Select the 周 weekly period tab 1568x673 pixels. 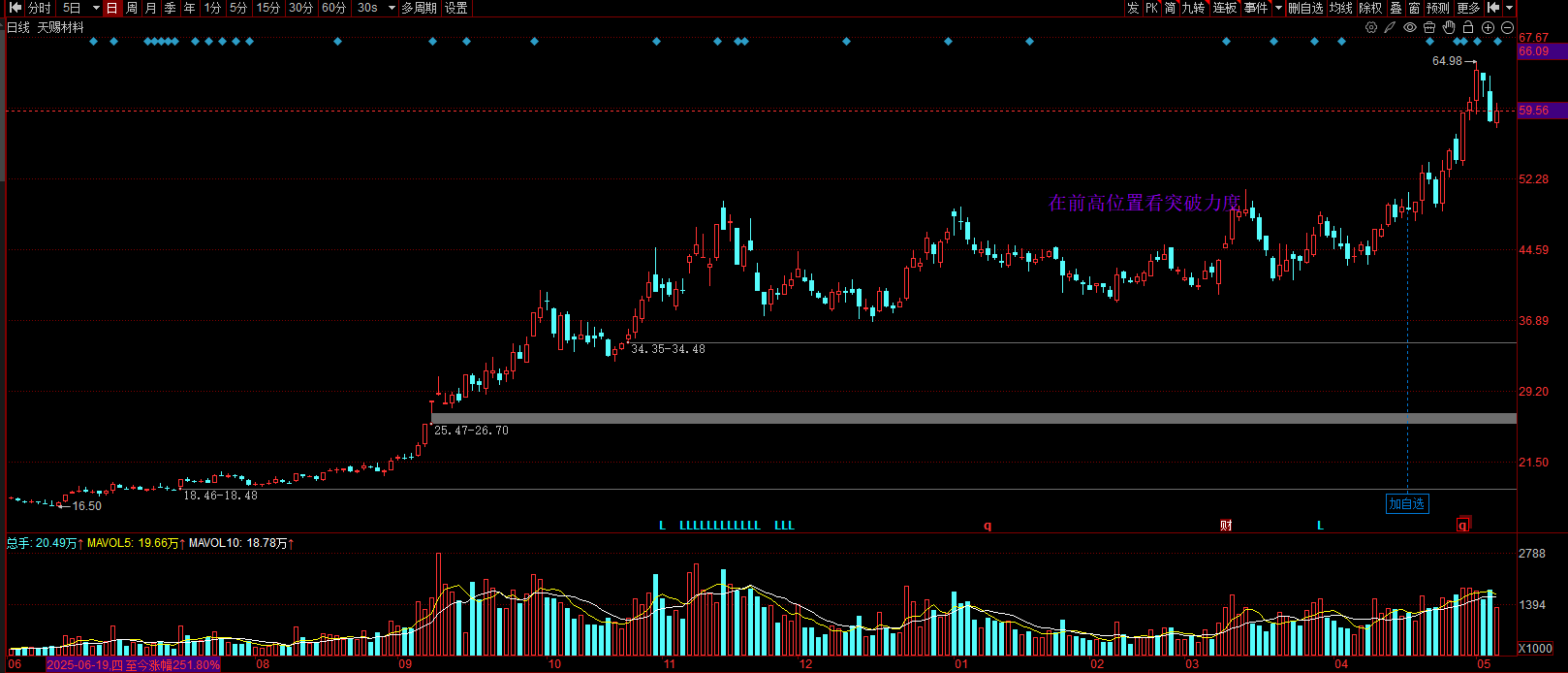pyautogui.click(x=132, y=8)
